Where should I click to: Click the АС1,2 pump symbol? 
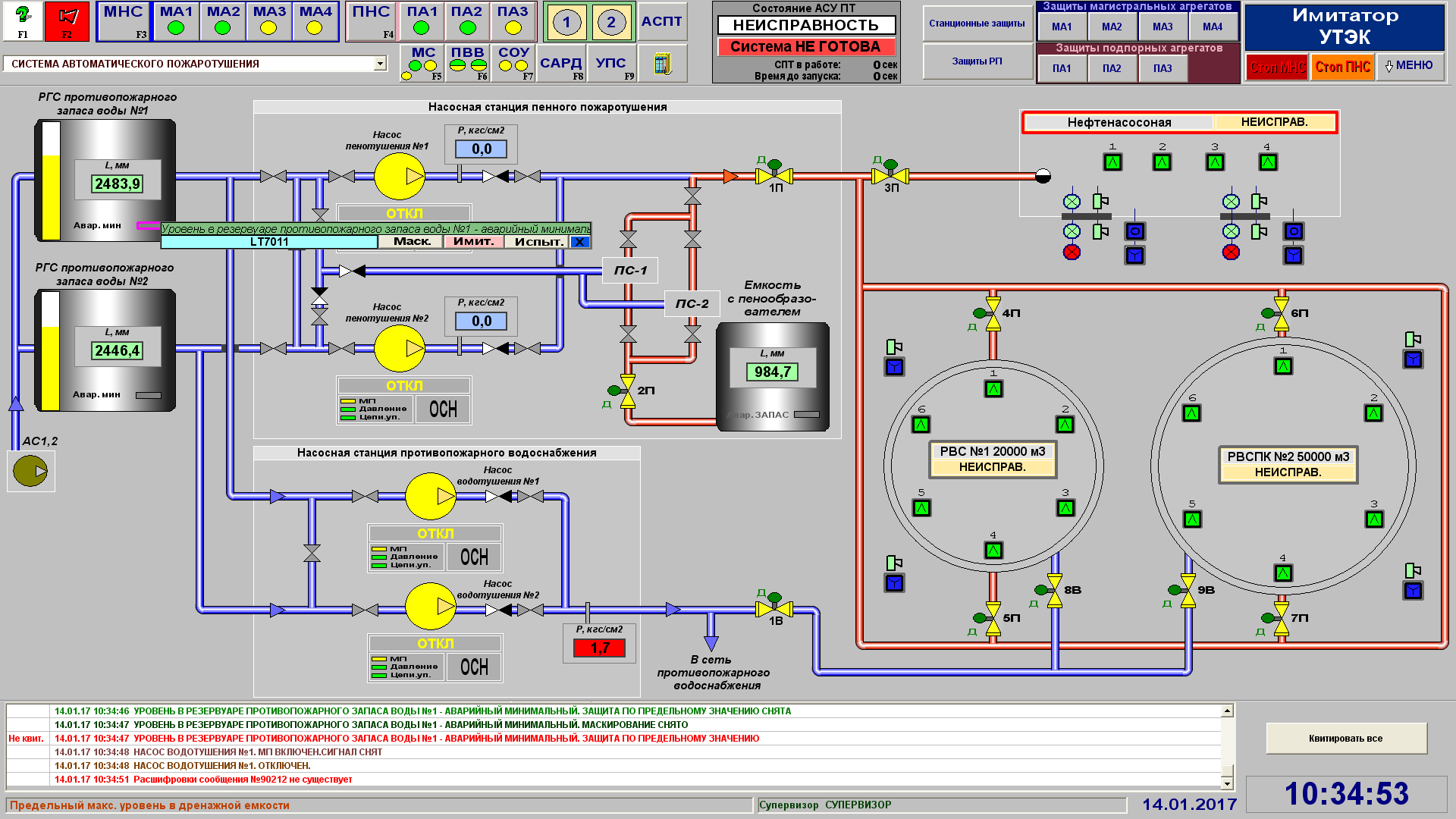coord(30,471)
